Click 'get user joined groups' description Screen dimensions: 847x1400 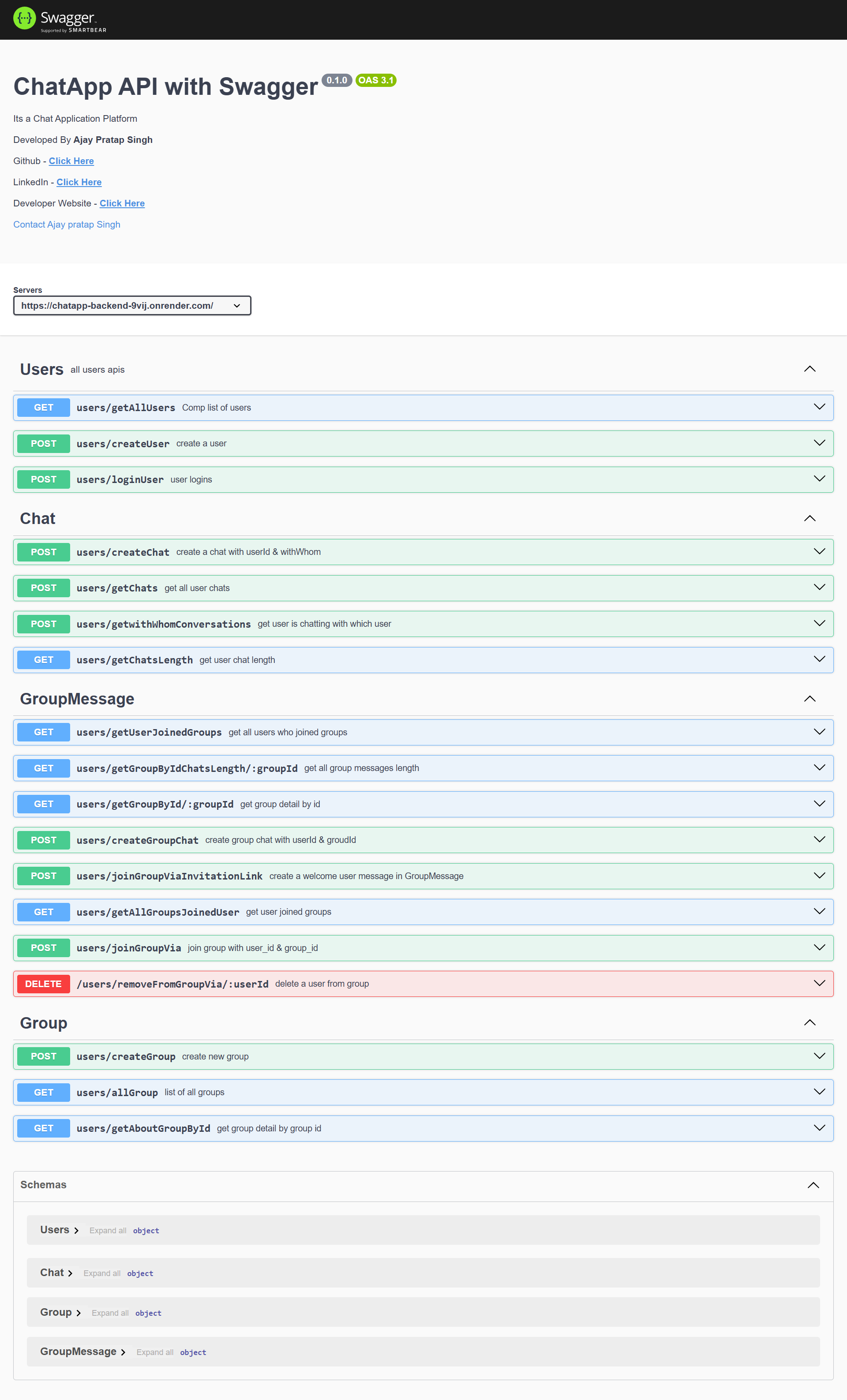click(x=289, y=912)
